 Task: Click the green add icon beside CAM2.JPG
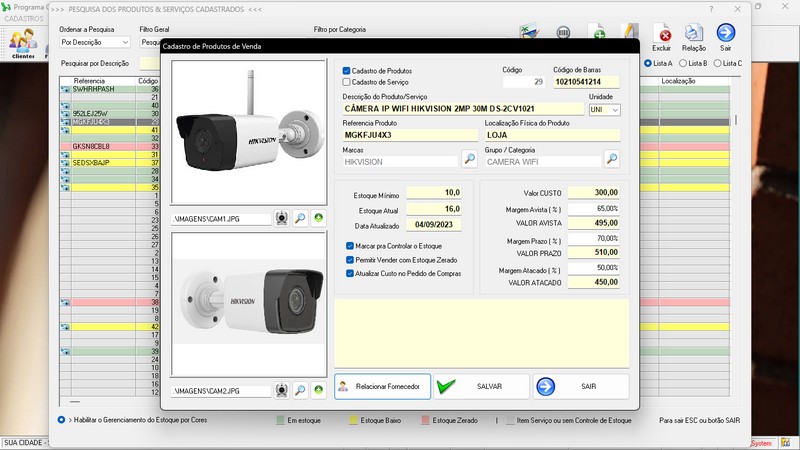click(x=318, y=389)
